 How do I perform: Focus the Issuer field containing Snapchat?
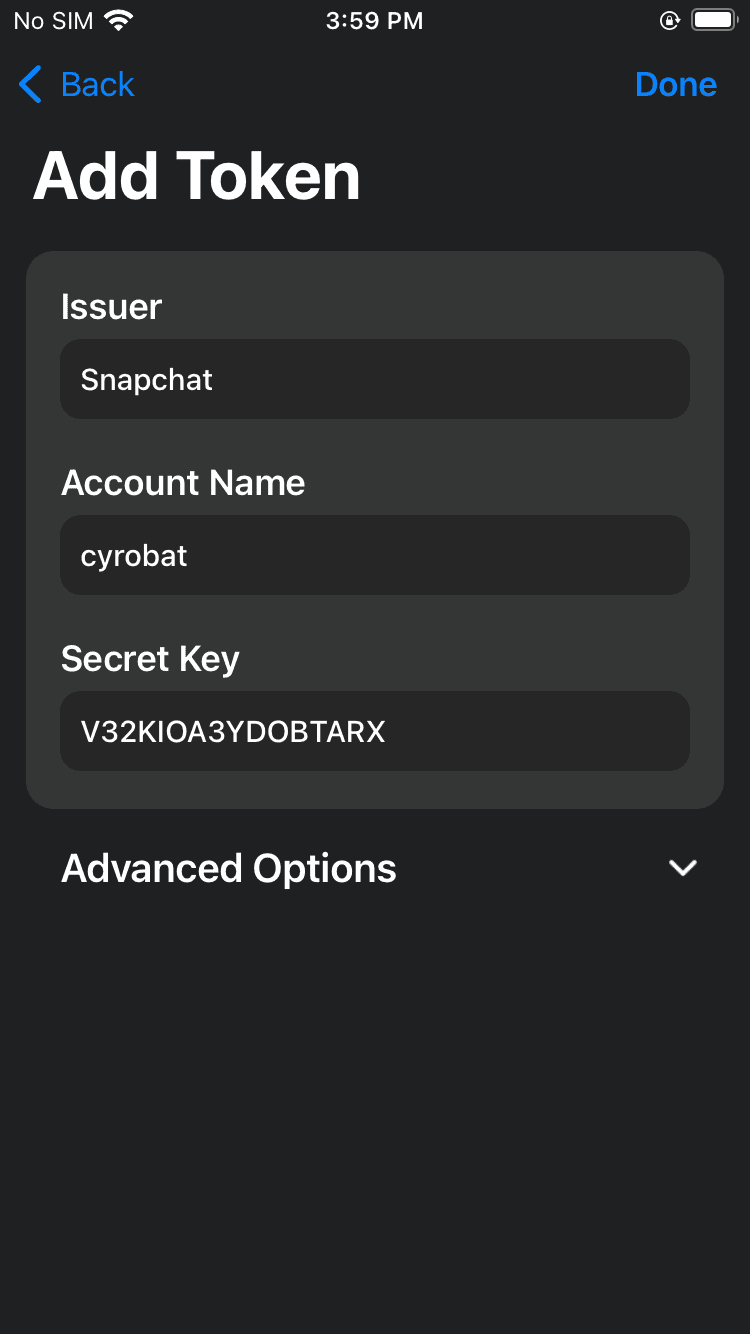pyautogui.click(x=375, y=379)
